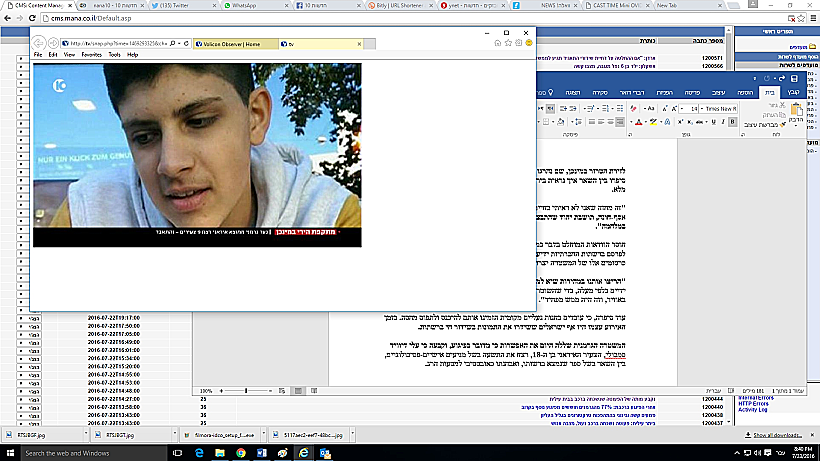Open dropdown arrow next to RTSIBGF.jpg download
Image resolution: width=820 pixels, height=461 pixels.
click(x=86, y=434)
